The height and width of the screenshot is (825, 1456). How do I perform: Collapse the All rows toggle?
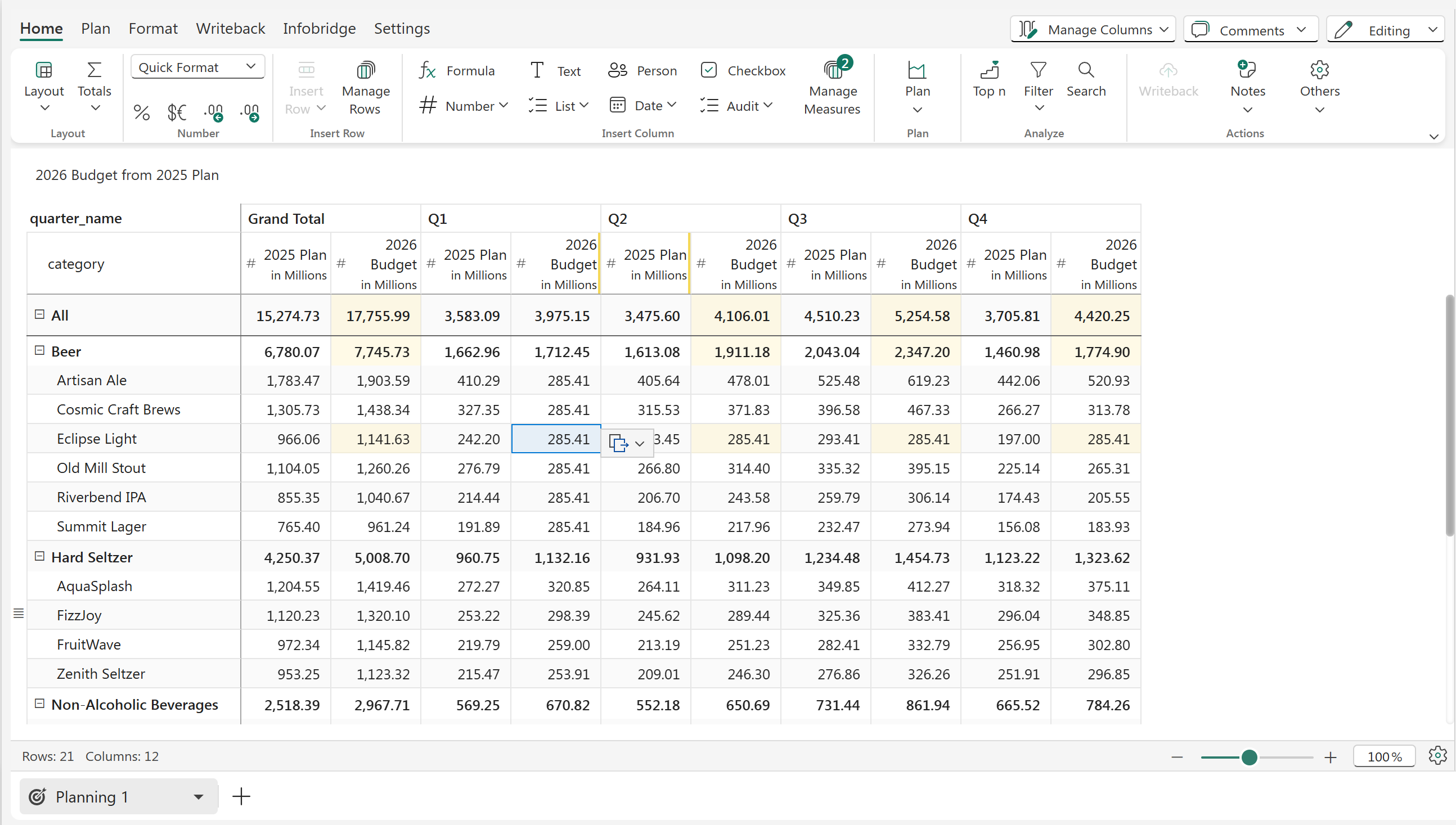click(40, 314)
